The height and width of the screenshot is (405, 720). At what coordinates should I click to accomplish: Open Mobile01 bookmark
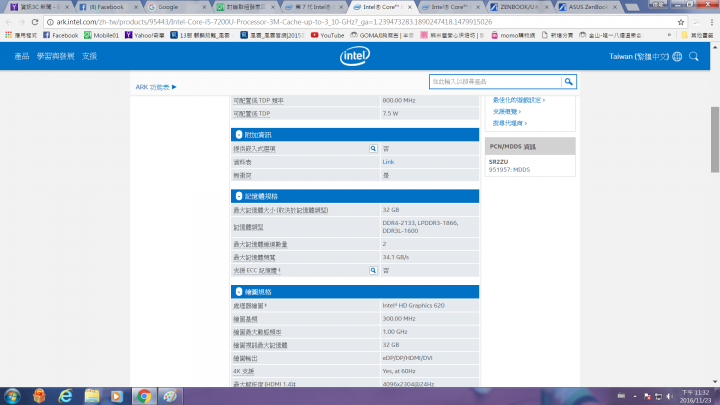pos(101,35)
